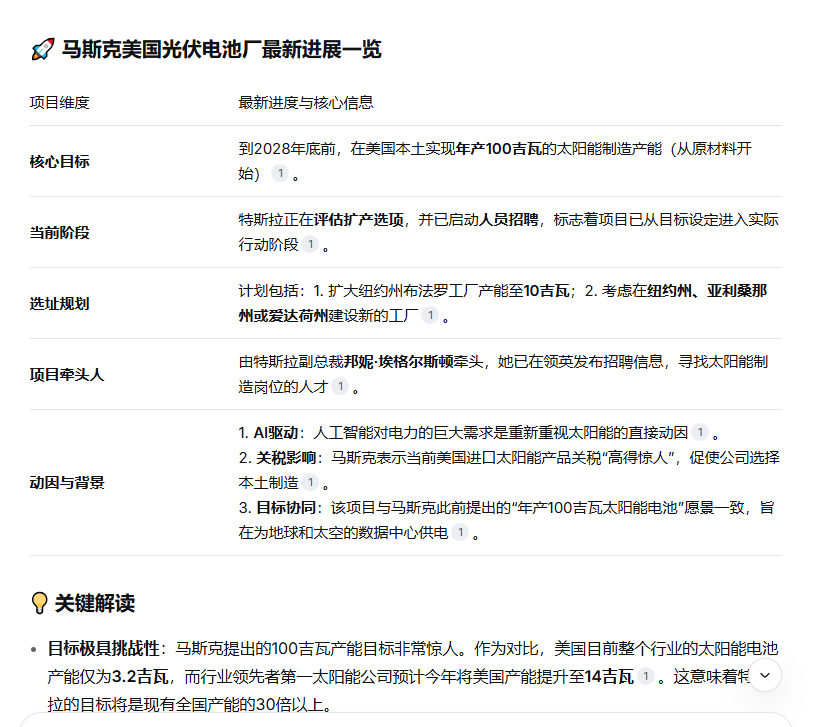
Task: Open citation 1 after 目标协同 item
Action: [x=460, y=532]
